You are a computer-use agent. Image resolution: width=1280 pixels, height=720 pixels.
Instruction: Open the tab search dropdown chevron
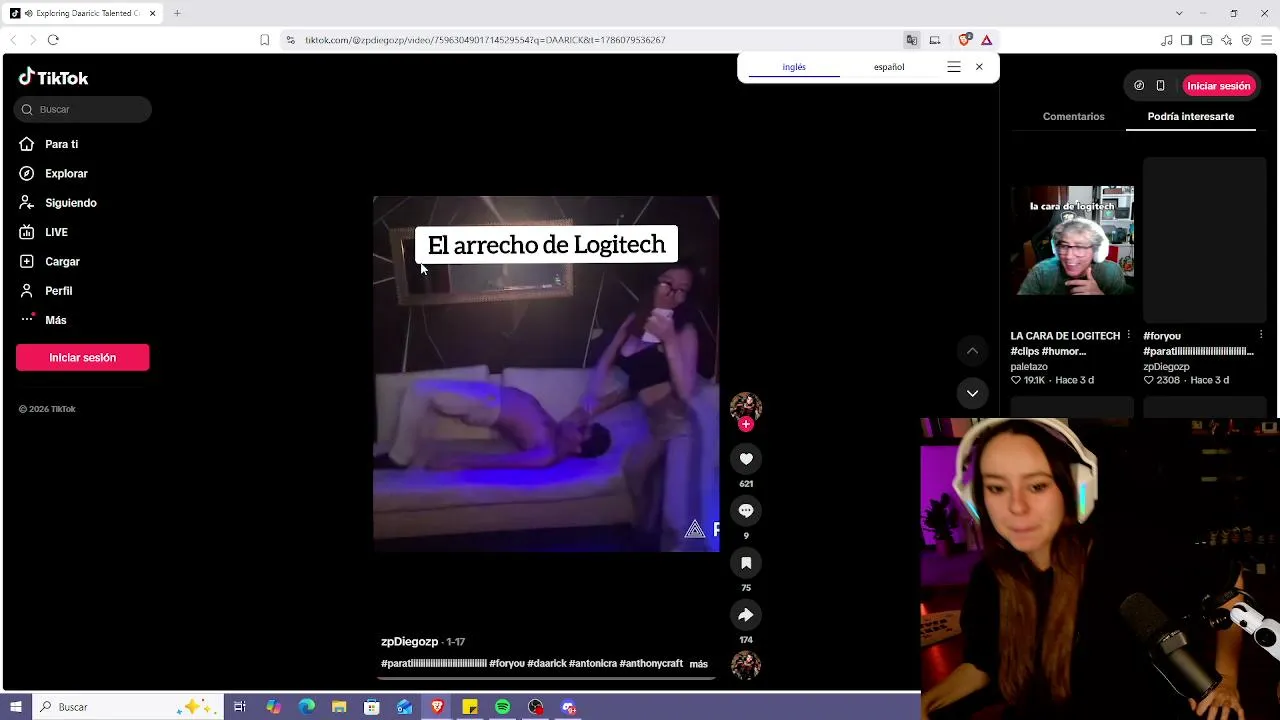tap(1179, 13)
